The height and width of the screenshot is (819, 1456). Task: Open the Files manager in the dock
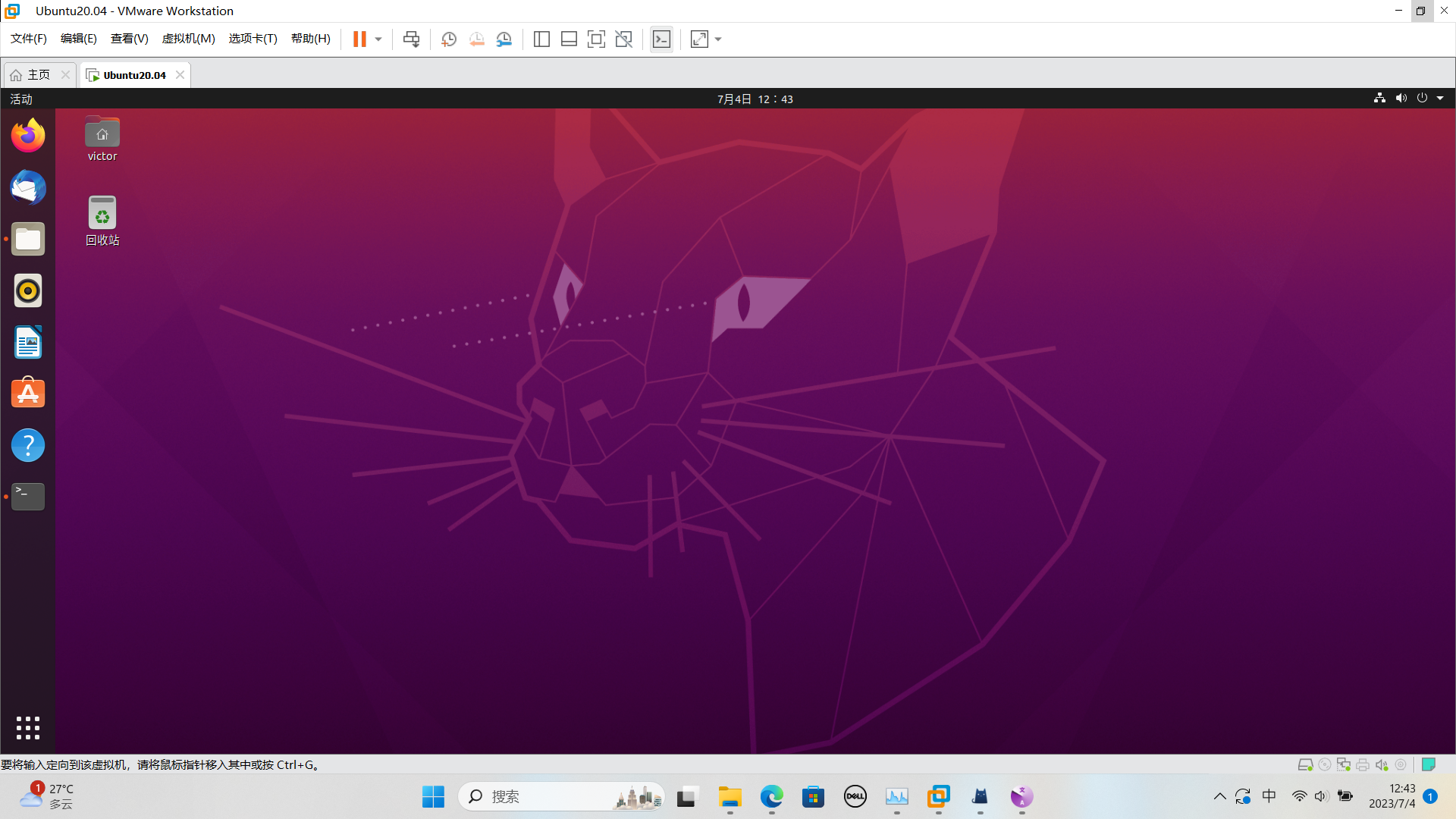pyautogui.click(x=28, y=239)
